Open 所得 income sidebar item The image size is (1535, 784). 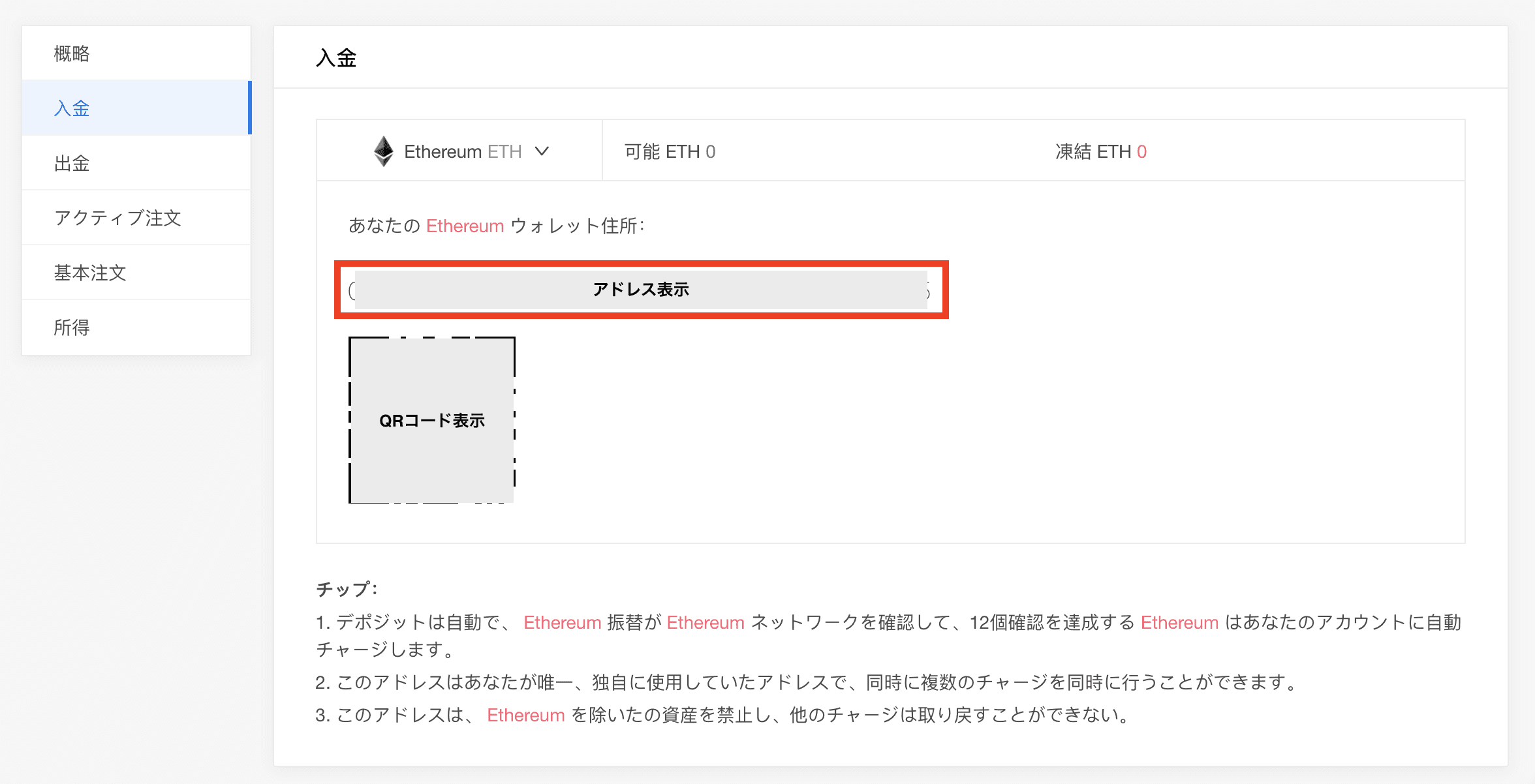coord(72,327)
